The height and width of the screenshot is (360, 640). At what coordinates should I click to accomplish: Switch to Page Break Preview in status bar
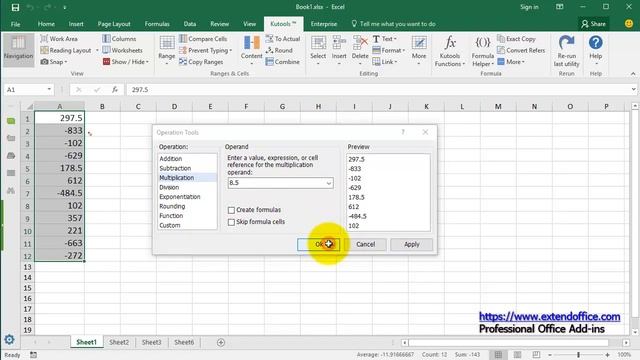point(536,355)
